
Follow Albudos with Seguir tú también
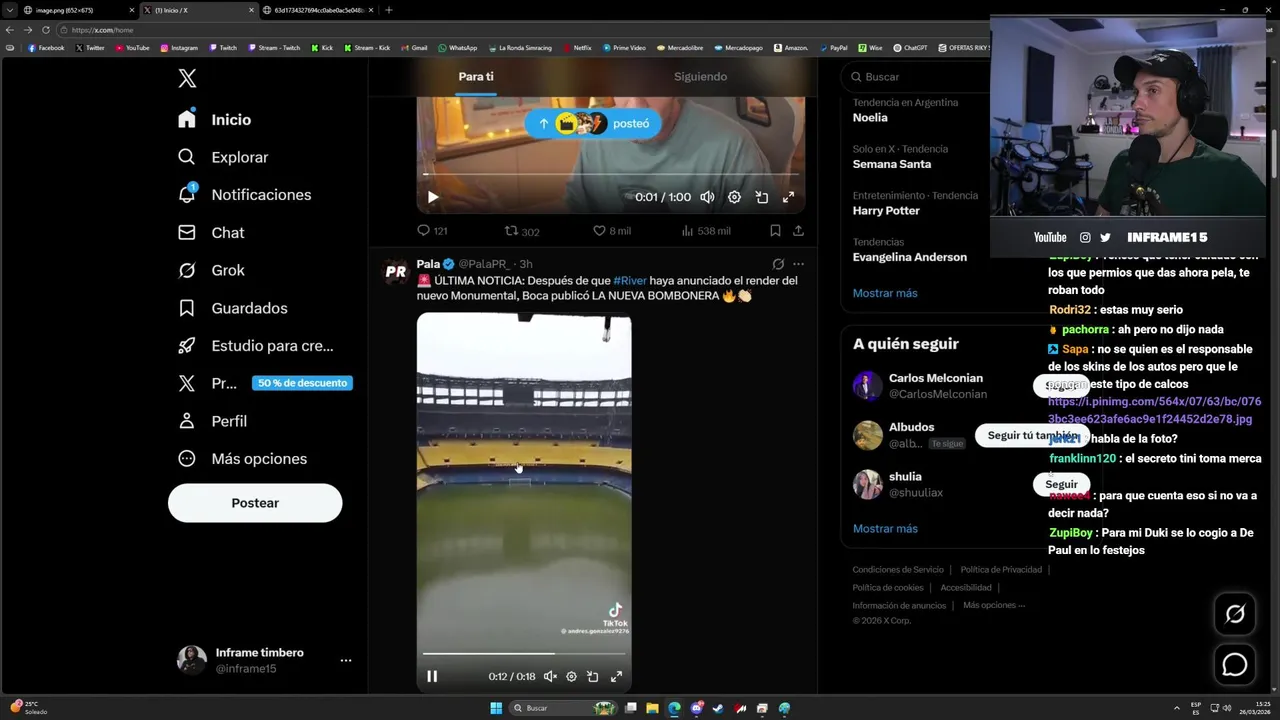point(1033,436)
